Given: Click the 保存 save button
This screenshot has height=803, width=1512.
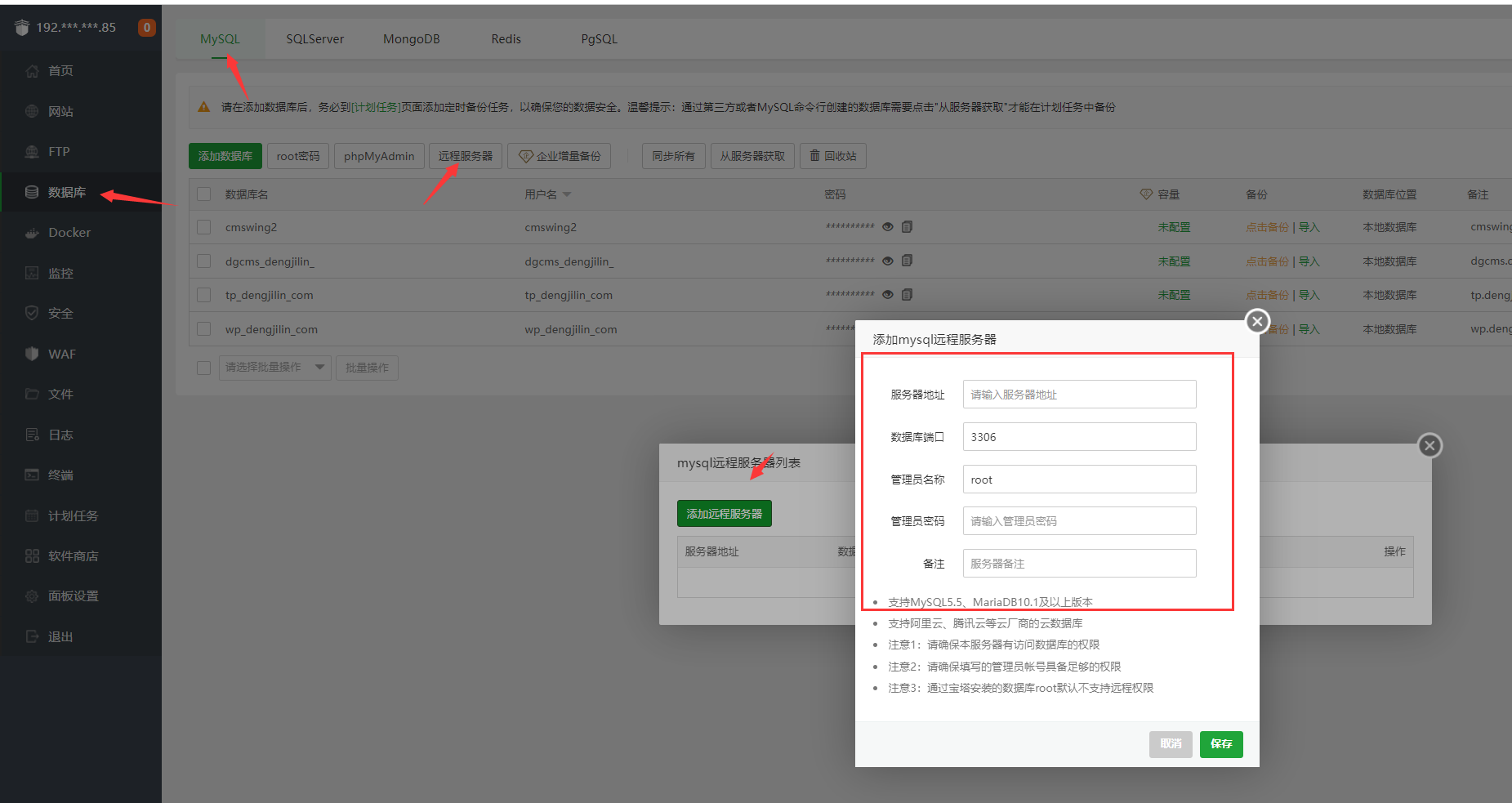Looking at the screenshot, I should click(x=1221, y=744).
